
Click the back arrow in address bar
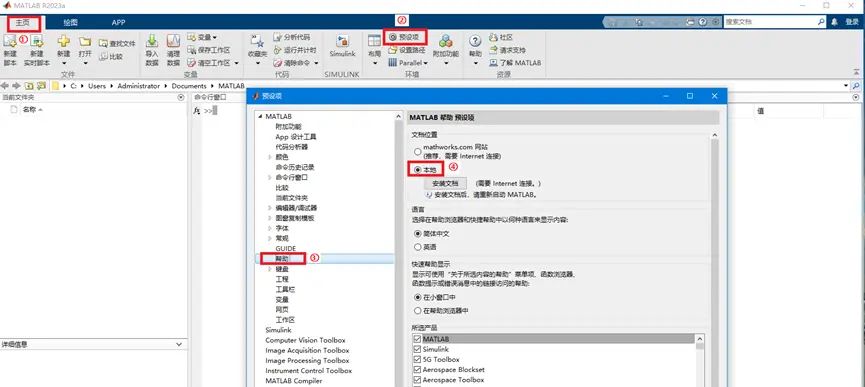pyautogui.click(x=6, y=86)
